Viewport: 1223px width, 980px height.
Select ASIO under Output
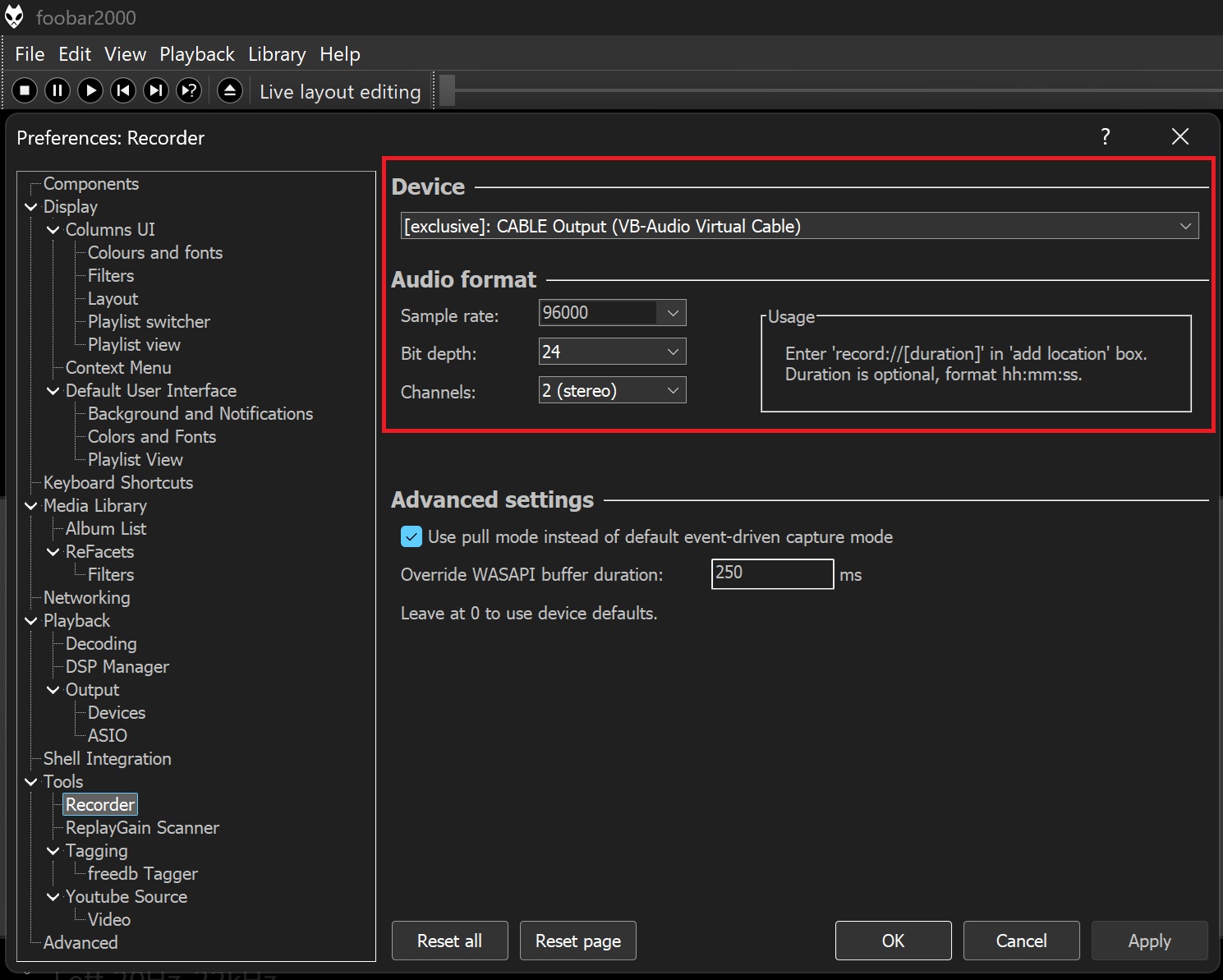click(108, 736)
